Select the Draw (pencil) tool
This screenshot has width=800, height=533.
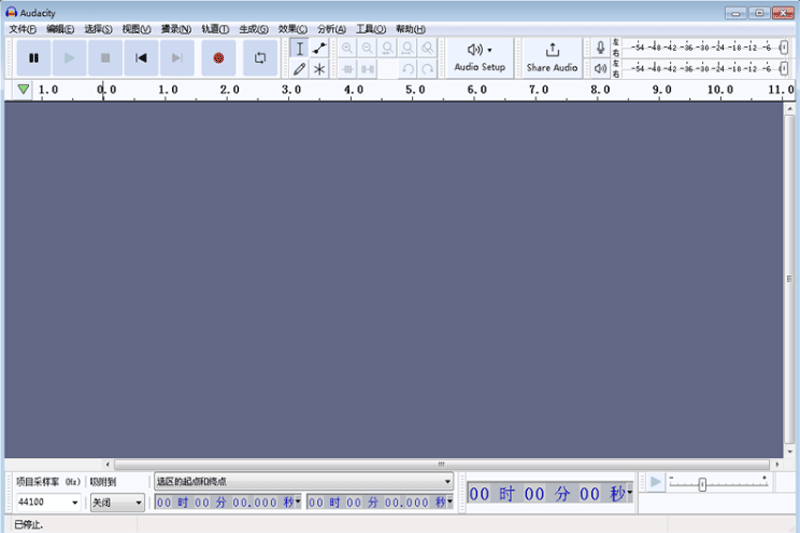299,69
